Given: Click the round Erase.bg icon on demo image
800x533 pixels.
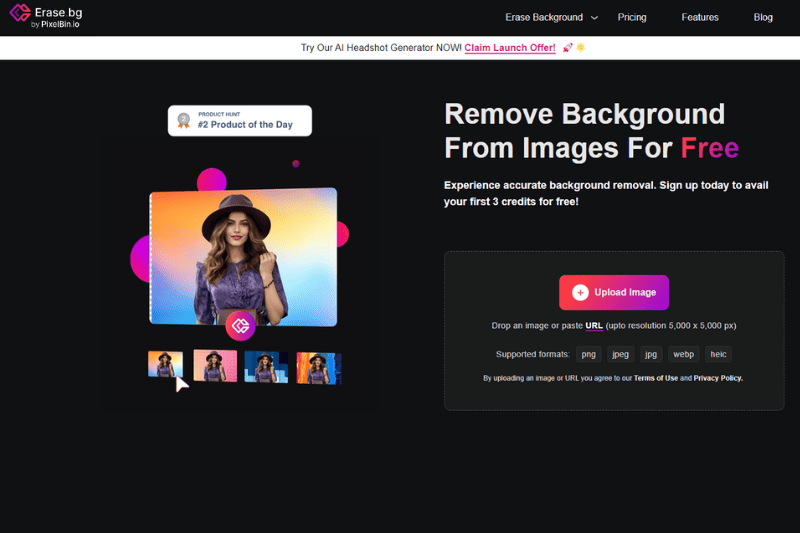Looking at the screenshot, I should (x=240, y=325).
